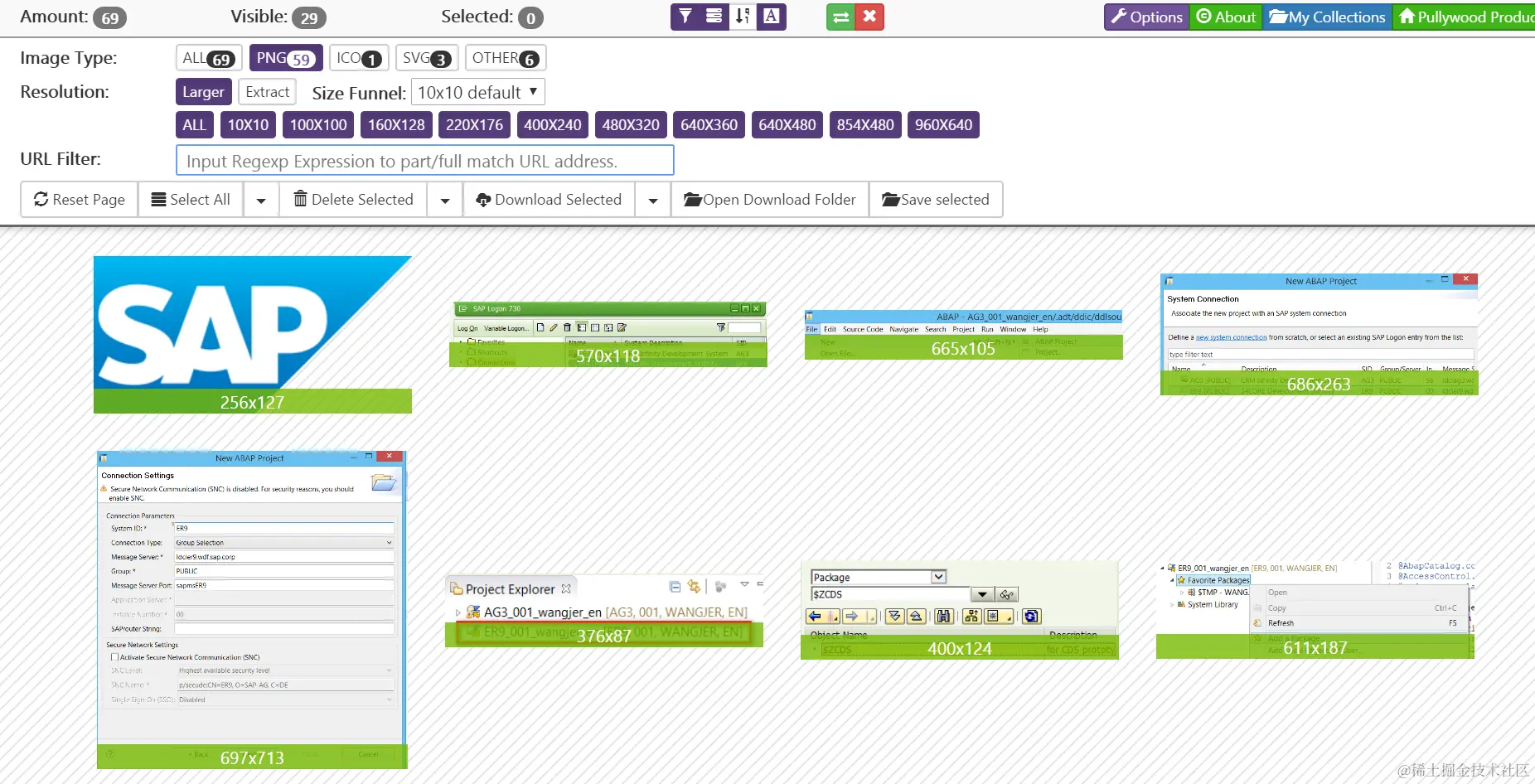
Task: Go to Pullywood Products home
Action: (x=1464, y=17)
